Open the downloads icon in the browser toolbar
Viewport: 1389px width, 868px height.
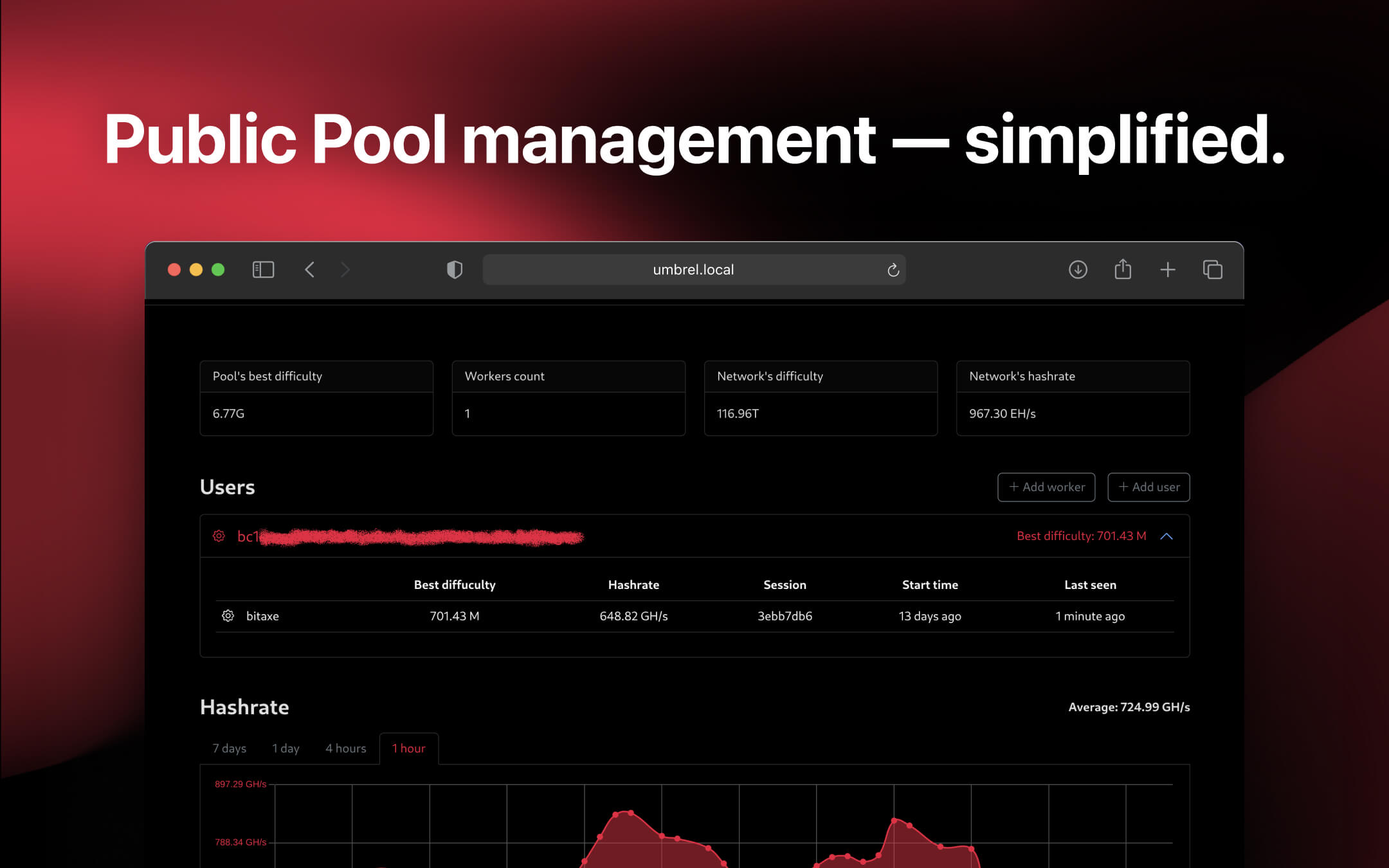pyautogui.click(x=1078, y=269)
